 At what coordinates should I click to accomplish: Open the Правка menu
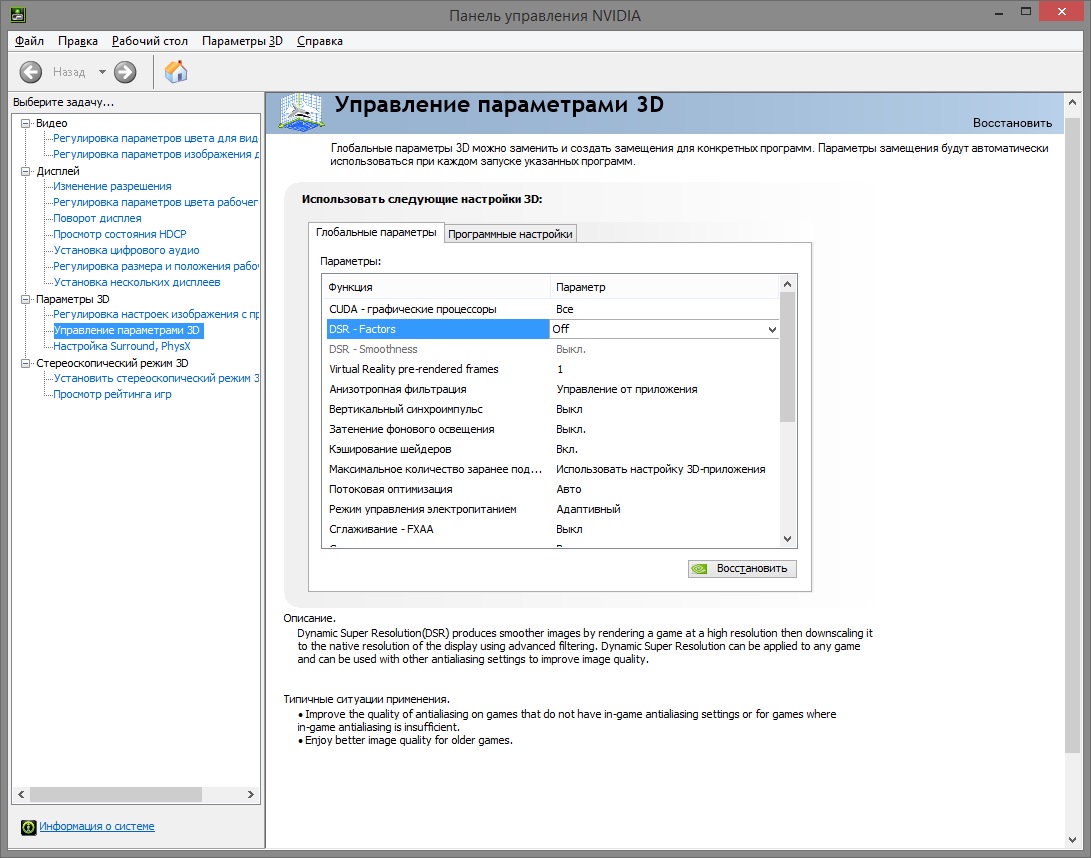click(78, 41)
